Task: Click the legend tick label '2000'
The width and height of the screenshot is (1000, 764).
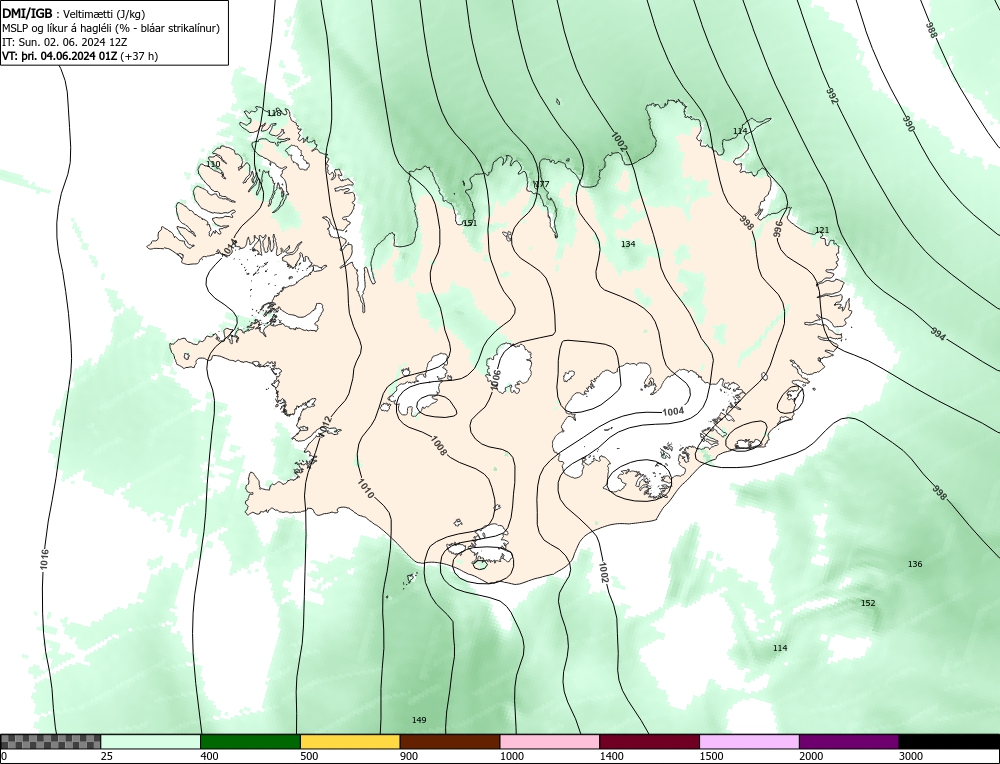Action: [811, 756]
